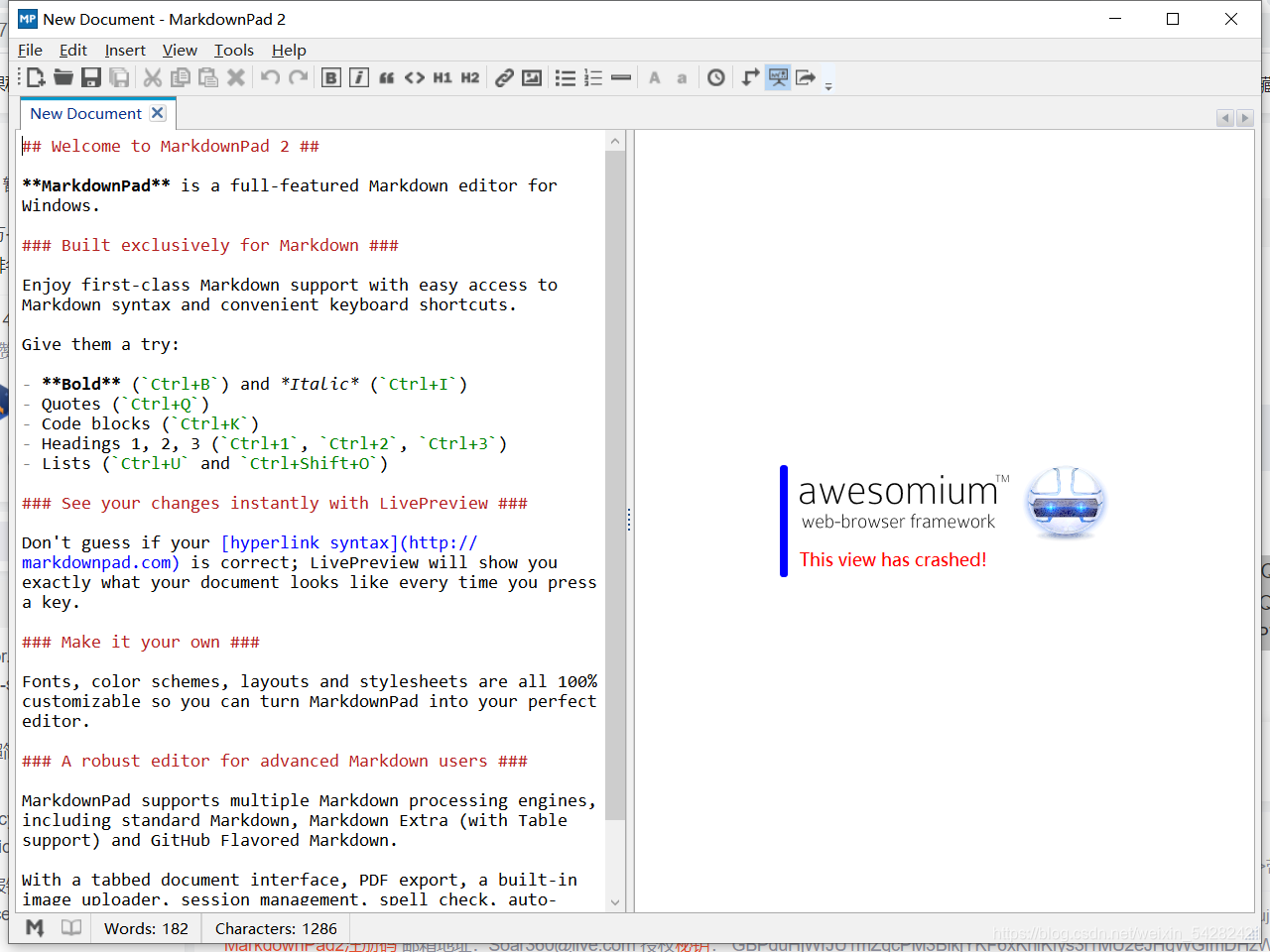The image size is (1270, 952).
Task: Cut selection with the scissors icon
Action: [153, 77]
